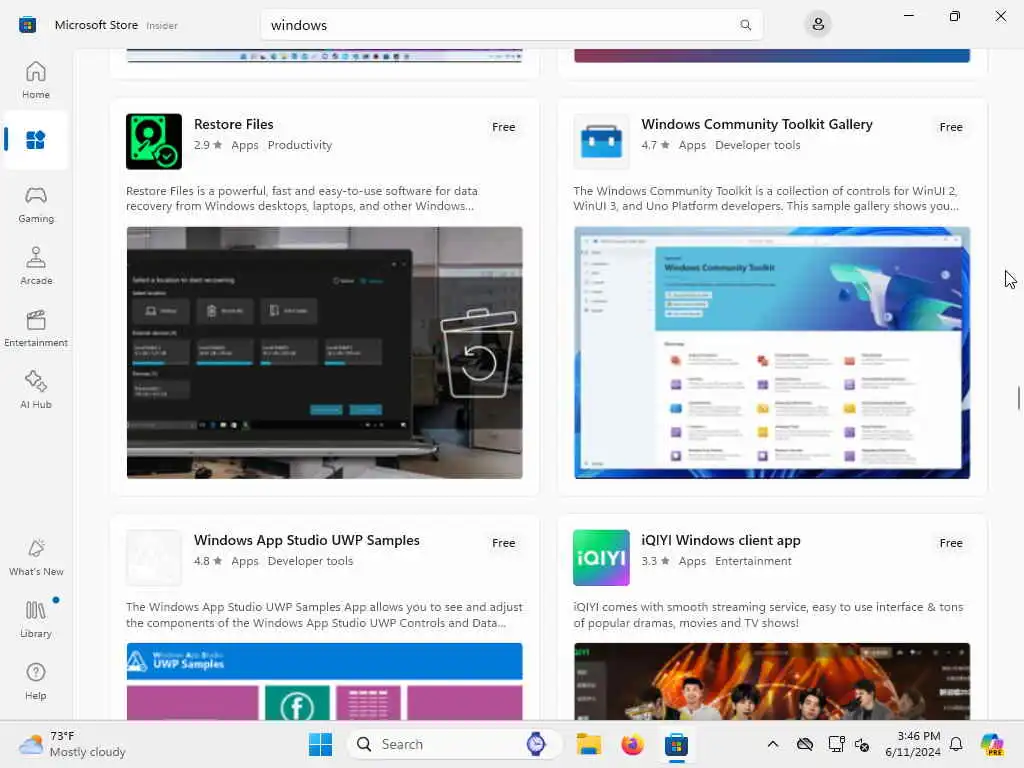The width and height of the screenshot is (1024, 768).
Task: Show What's New page
Action: pyautogui.click(x=35, y=558)
